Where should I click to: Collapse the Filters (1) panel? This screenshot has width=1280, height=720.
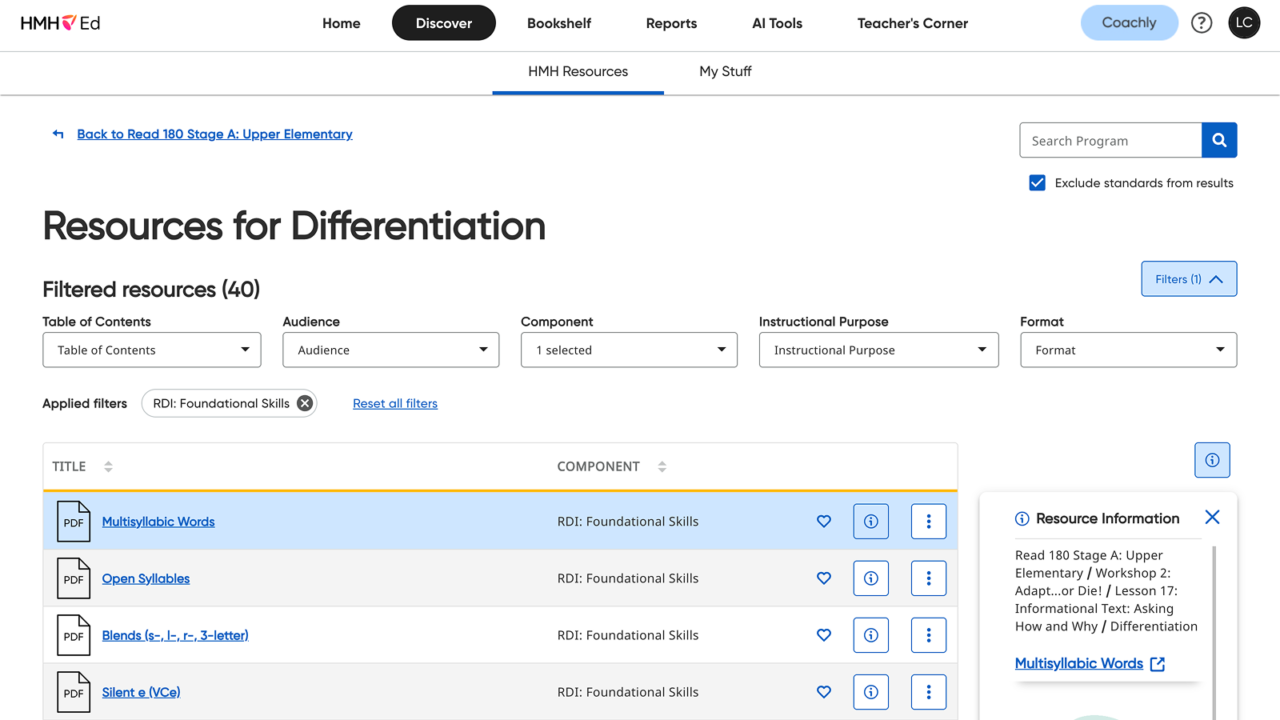[x=1188, y=279]
